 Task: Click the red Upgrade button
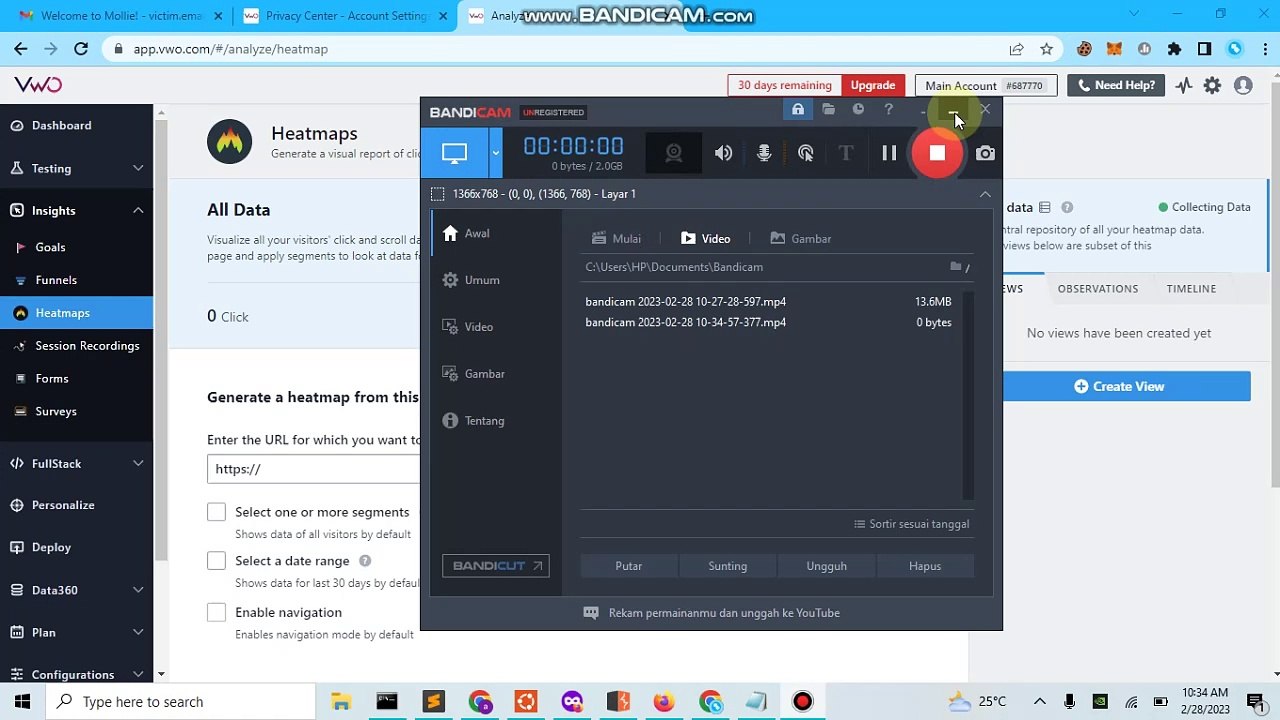tap(873, 85)
